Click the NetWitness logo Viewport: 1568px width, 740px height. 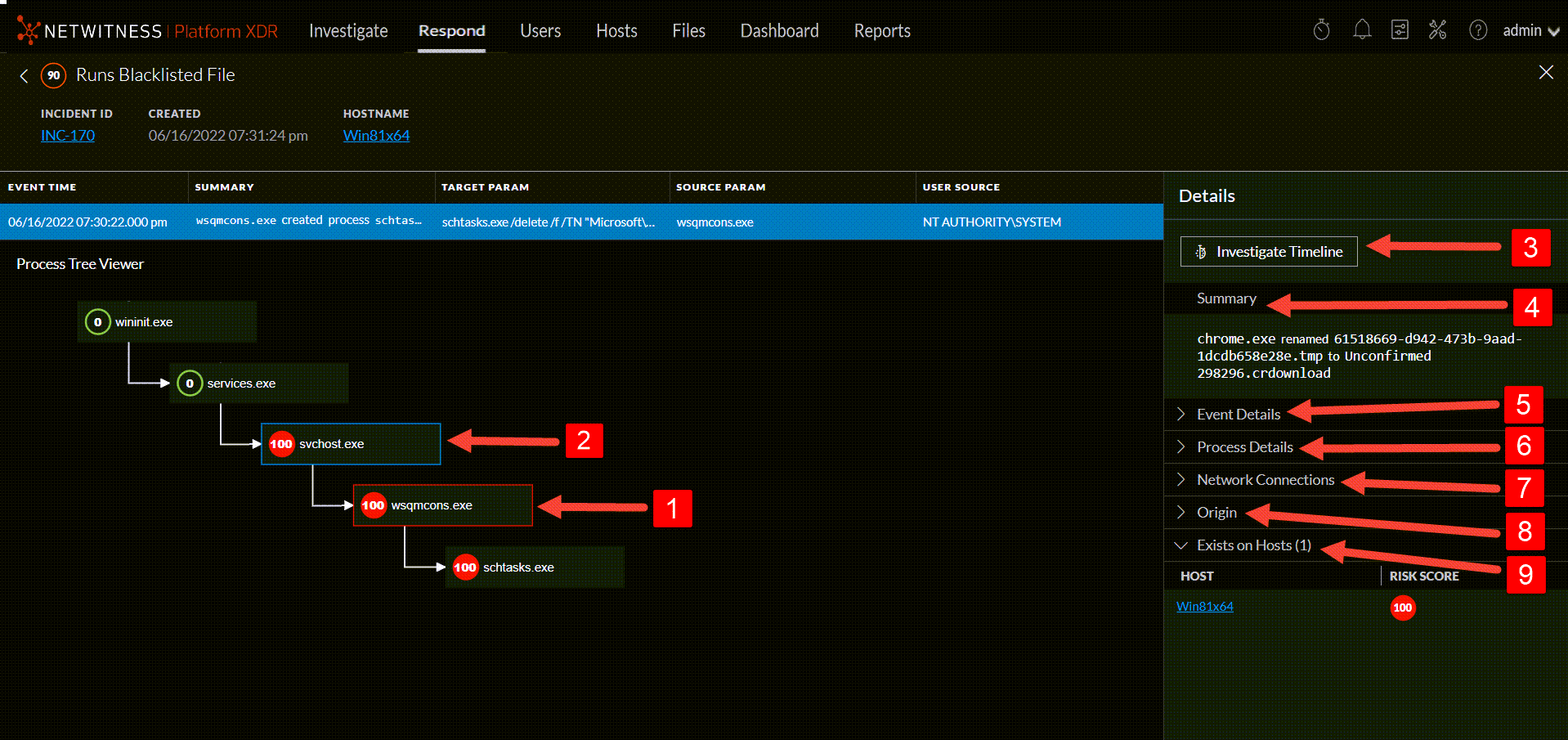pos(29,30)
